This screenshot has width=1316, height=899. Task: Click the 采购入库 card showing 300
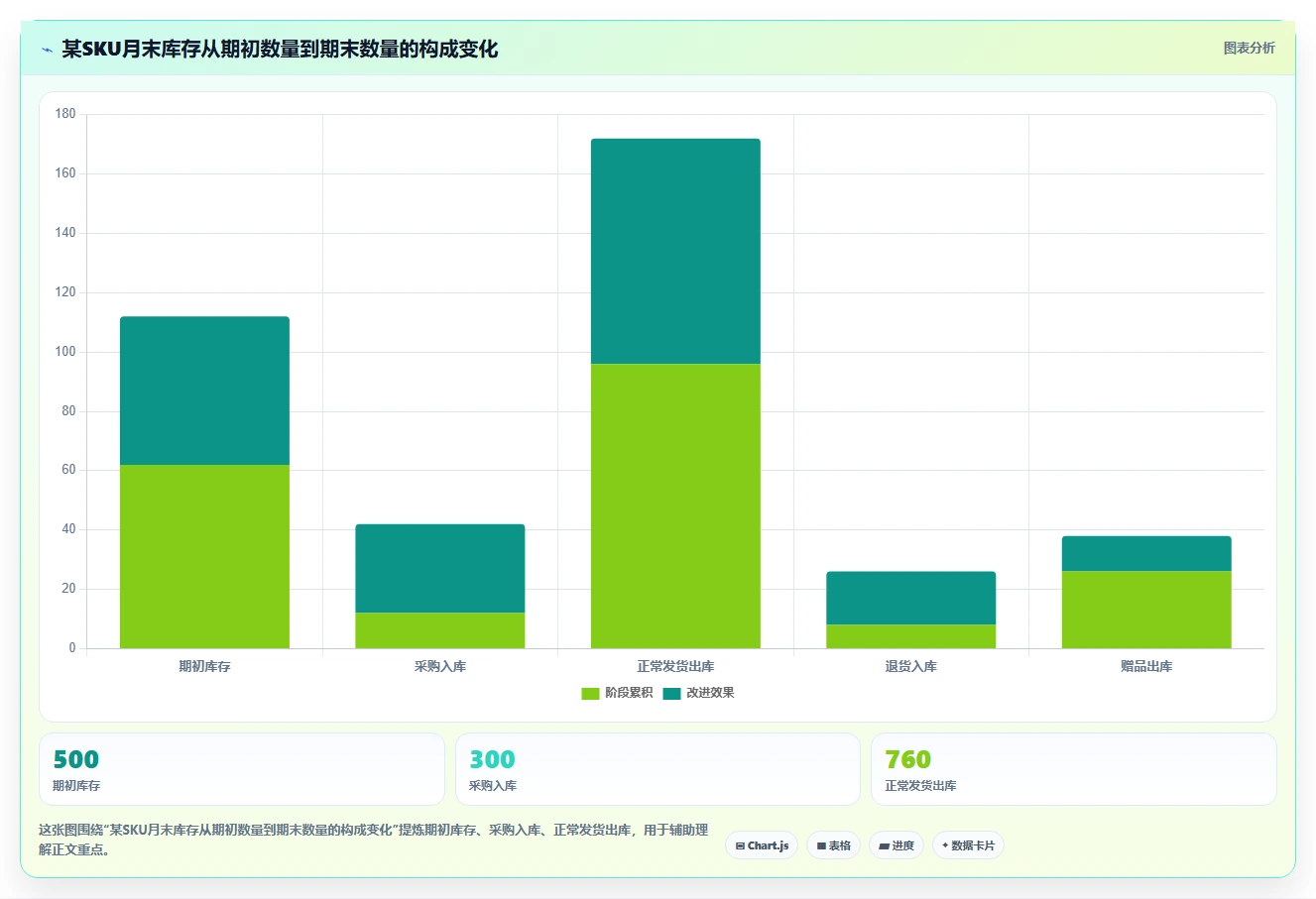[658, 769]
